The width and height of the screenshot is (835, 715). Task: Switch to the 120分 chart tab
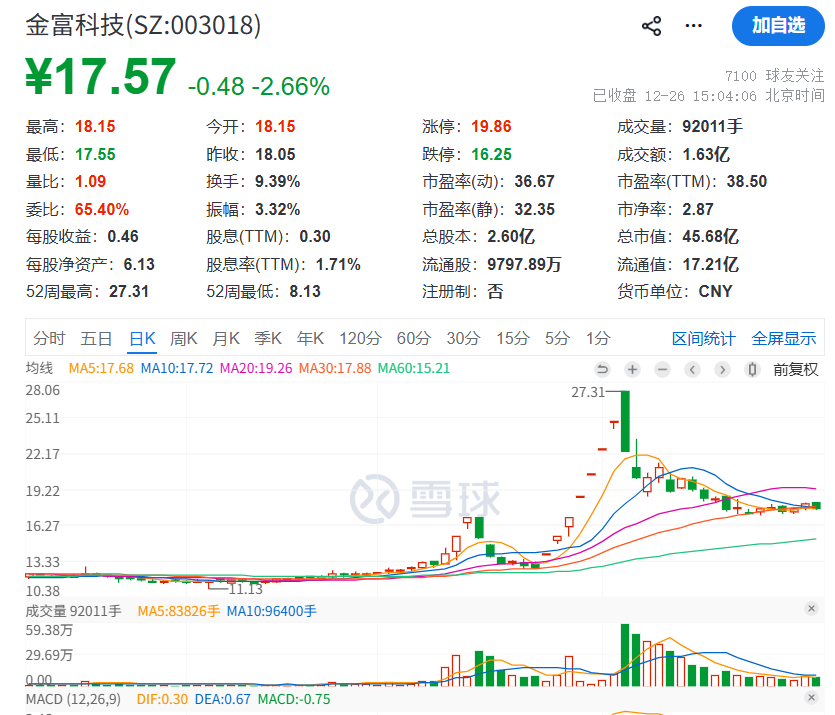tap(361, 338)
